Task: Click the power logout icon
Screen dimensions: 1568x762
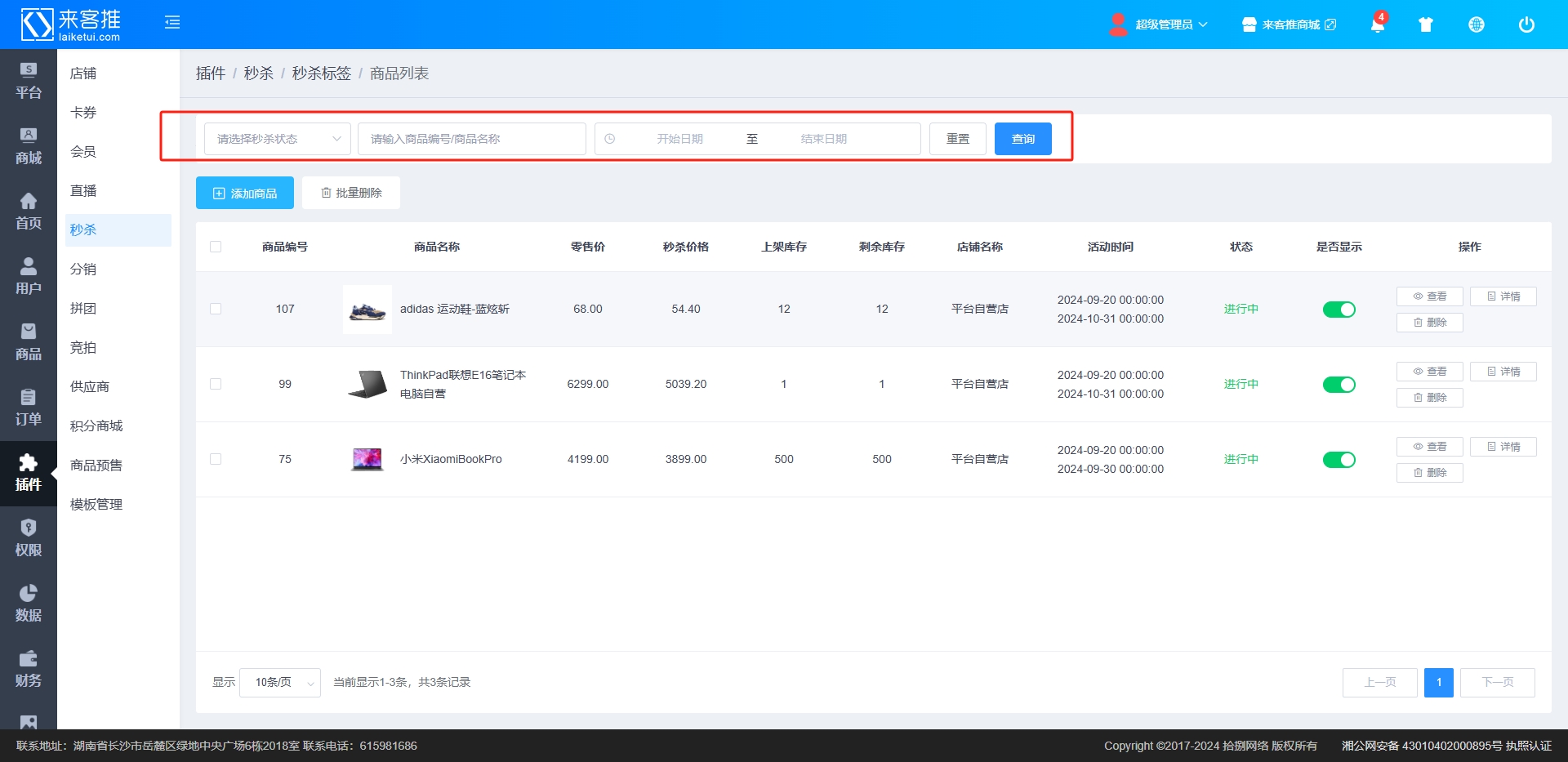Action: (1526, 25)
